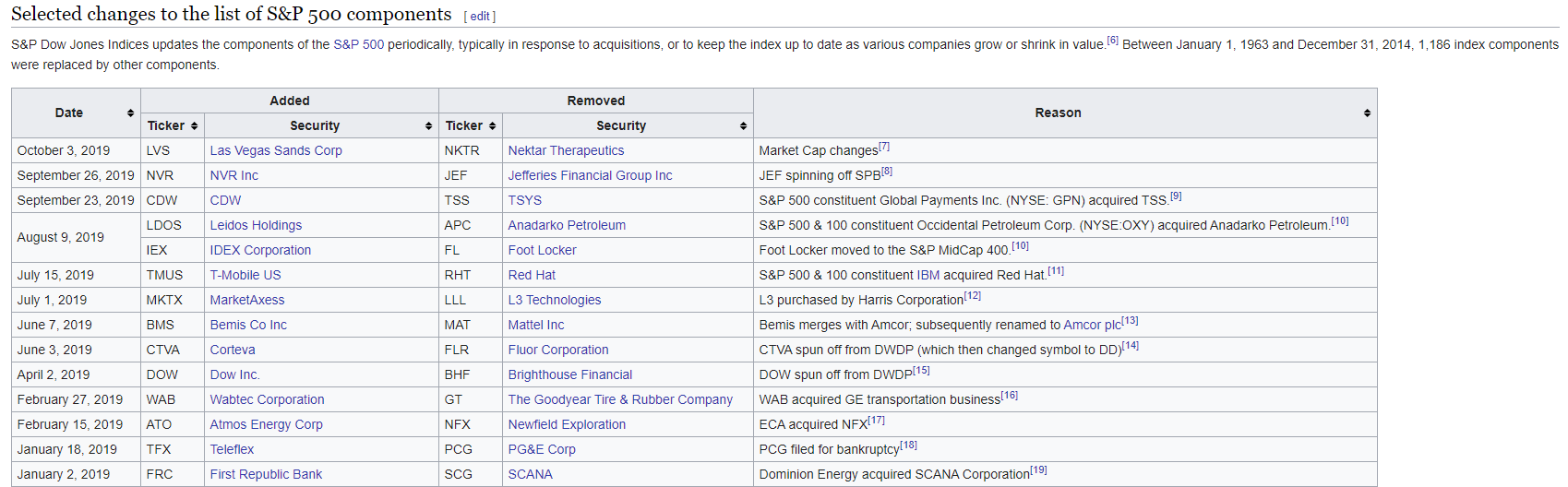Edit the Selected changes section

coord(480,17)
